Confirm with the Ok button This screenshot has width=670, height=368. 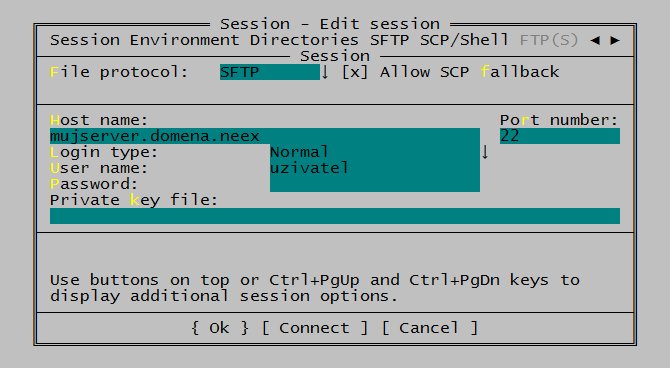[220, 328]
